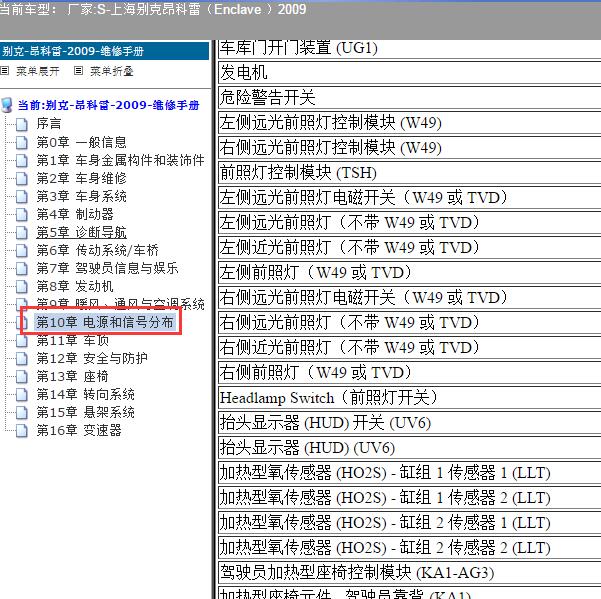Select 第2章 车身维修 in tree
Screen dimensions: 601x599
81,178
